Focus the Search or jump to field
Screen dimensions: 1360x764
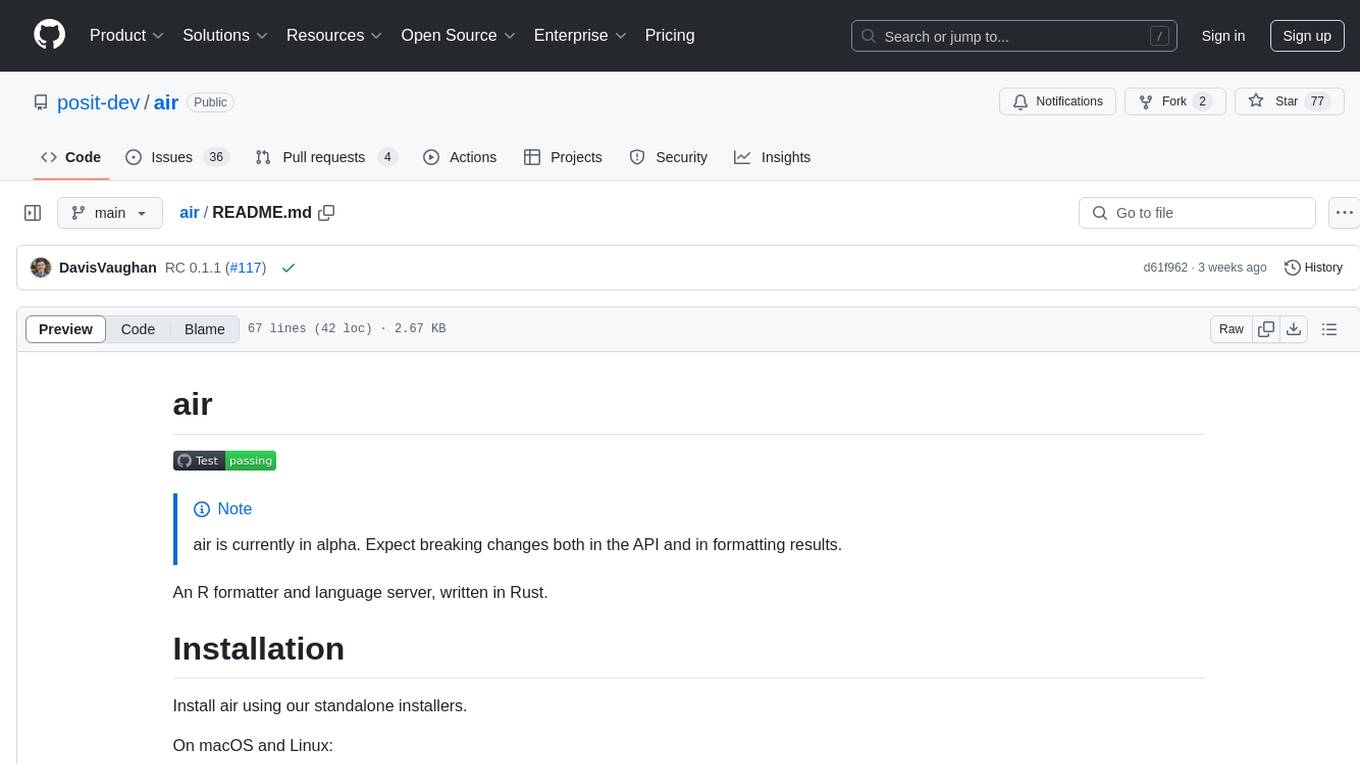coord(1014,36)
